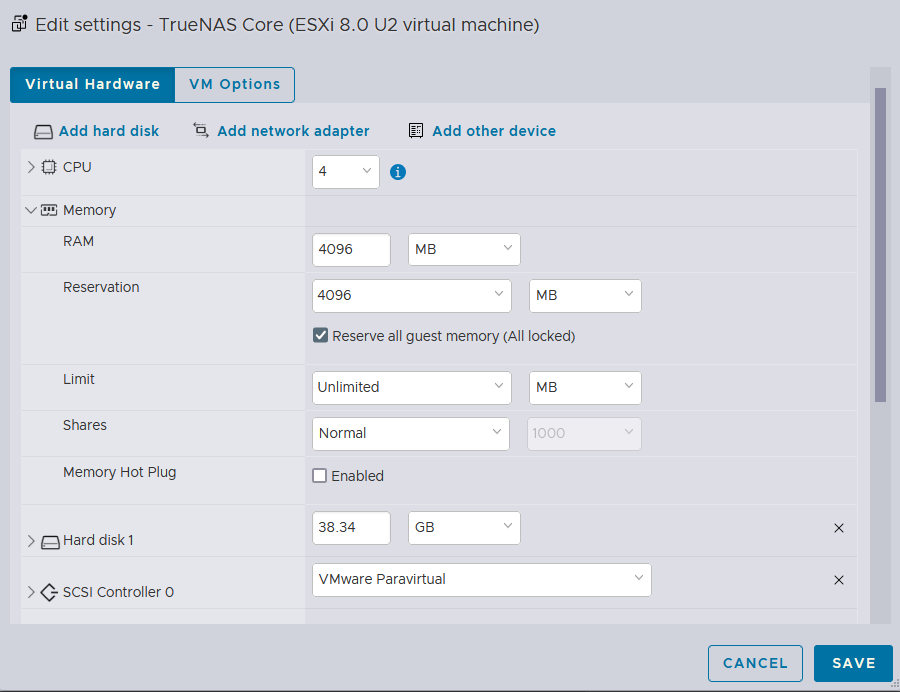Image resolution: width=900 pixels, height=692 pixels.
Task: Click the SAVE button
Action: coord(853,663)
